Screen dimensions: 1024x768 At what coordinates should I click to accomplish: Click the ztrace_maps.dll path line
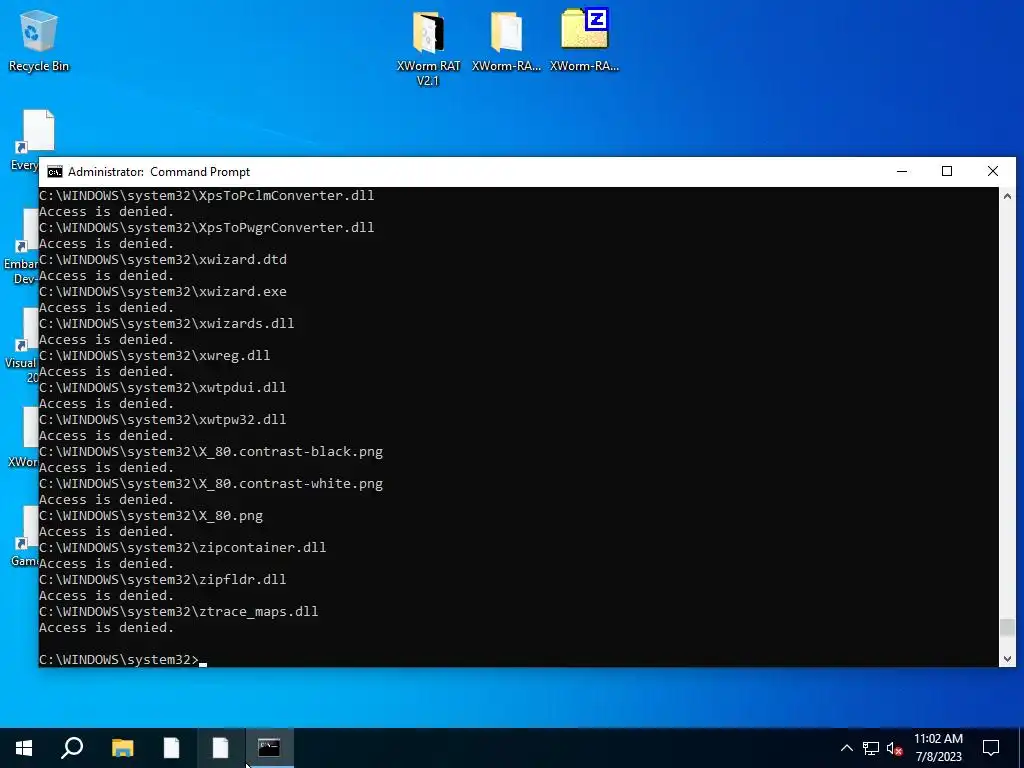coord(178,611)
